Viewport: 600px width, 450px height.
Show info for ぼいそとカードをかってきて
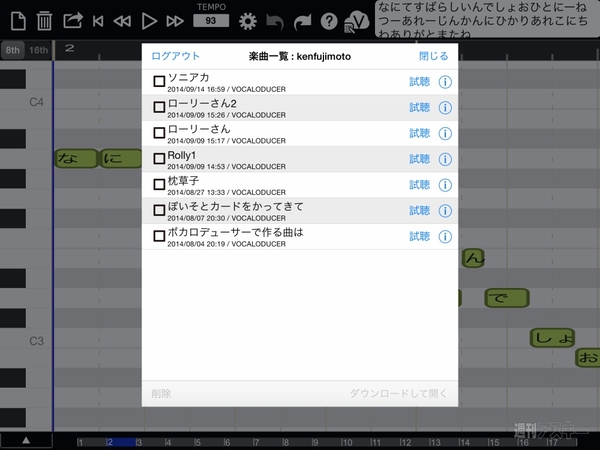[445, 211]
